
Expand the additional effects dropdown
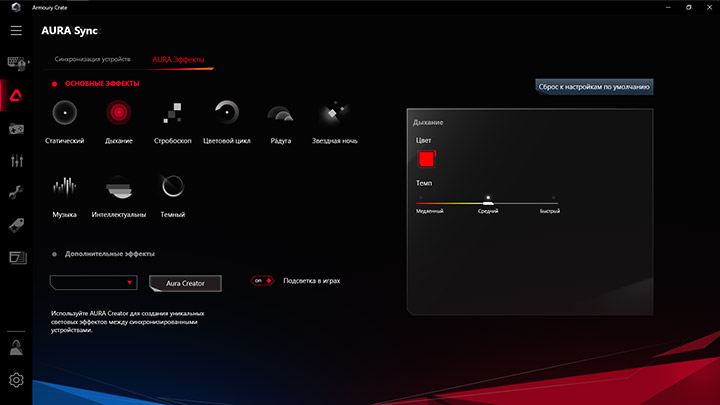(93, 282)
